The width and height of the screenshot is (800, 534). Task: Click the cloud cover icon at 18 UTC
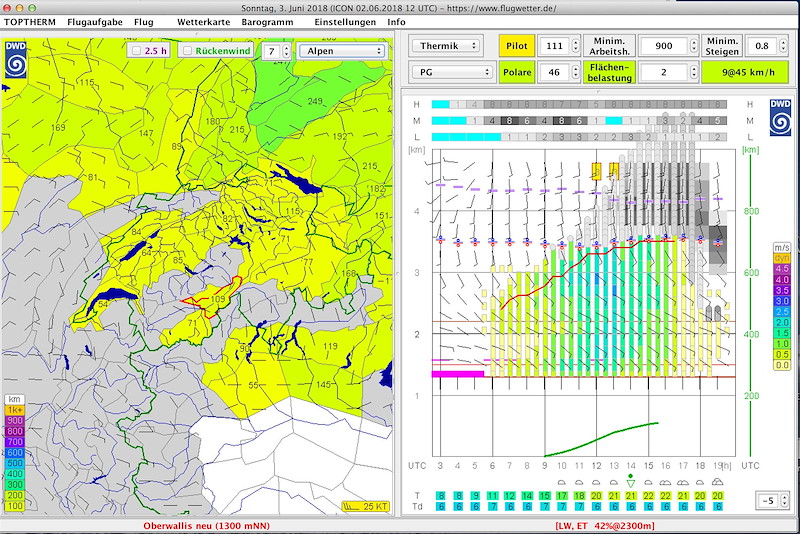(700, 482)
